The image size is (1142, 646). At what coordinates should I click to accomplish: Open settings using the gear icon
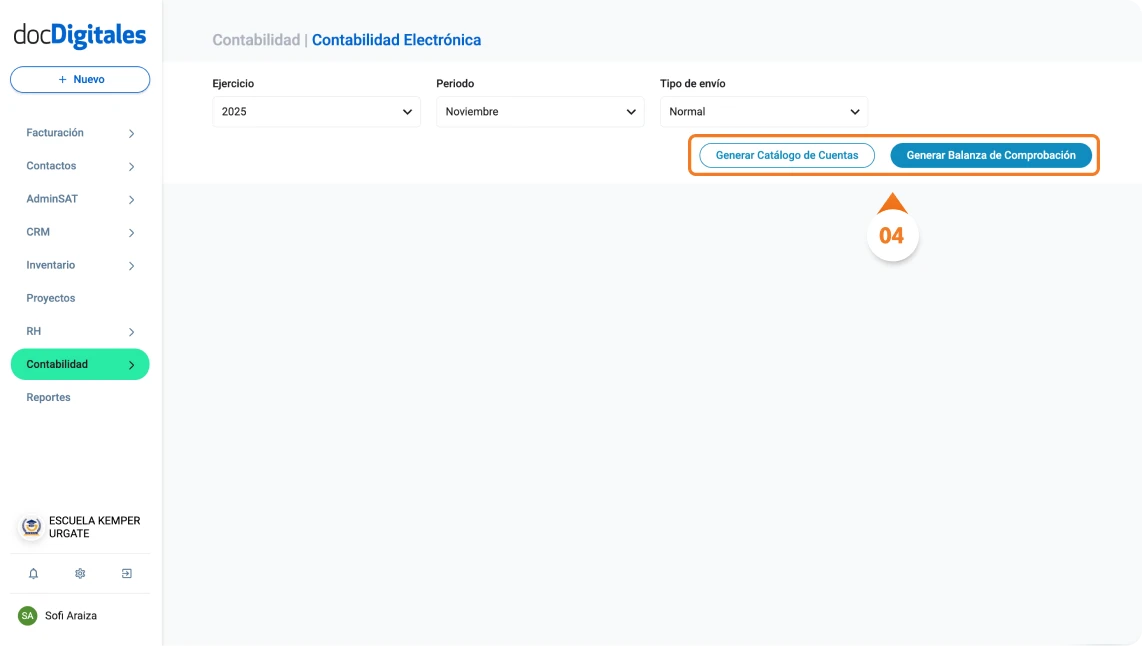80,573
